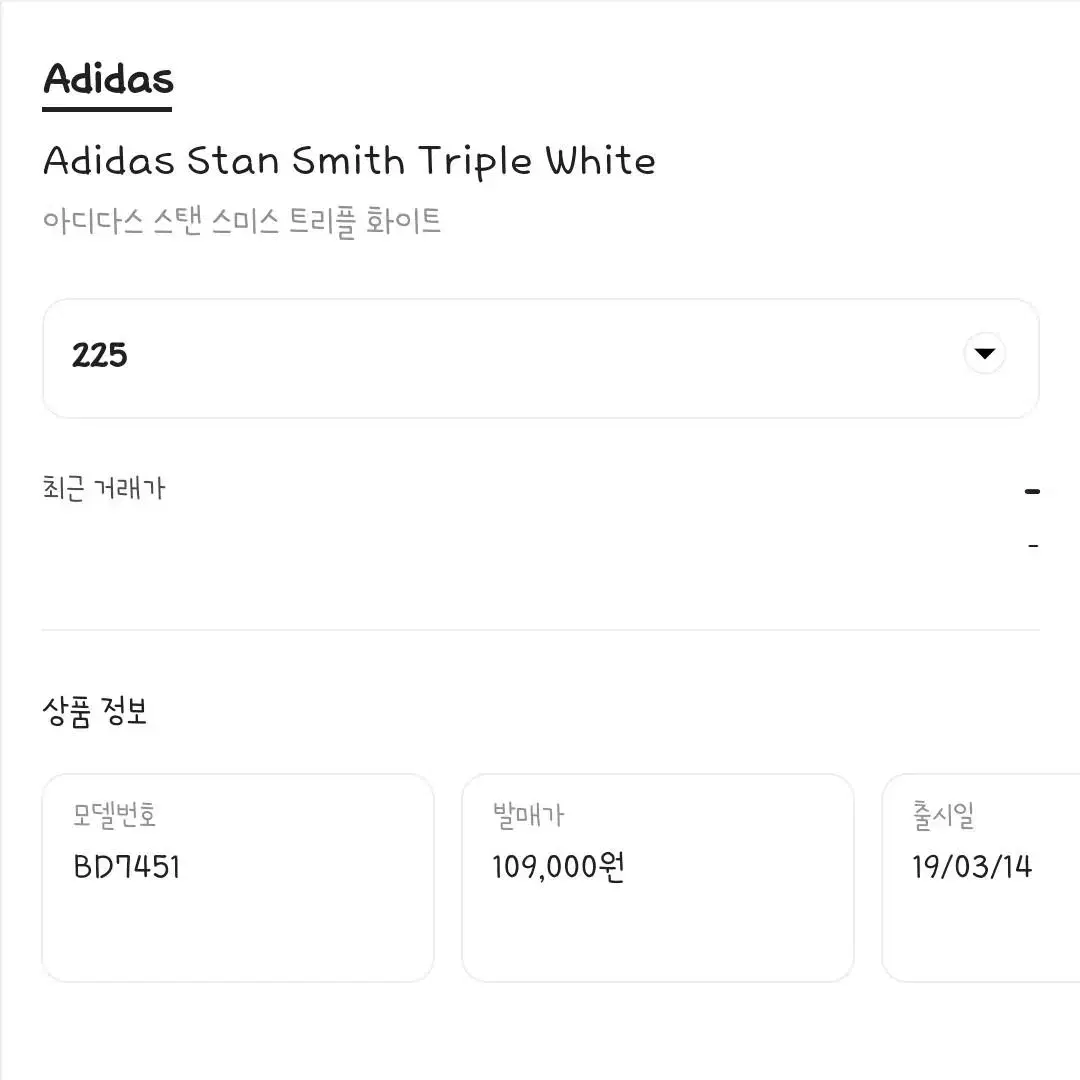The width and height of the screenshot is (1080, 1080).
Task: Click the 모델번호 label text
Action: tap(114, 815)
